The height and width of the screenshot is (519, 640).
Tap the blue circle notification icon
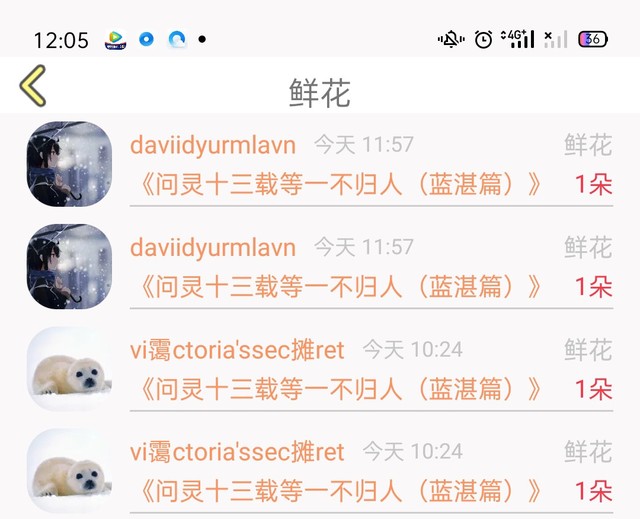tap(146, 40)
